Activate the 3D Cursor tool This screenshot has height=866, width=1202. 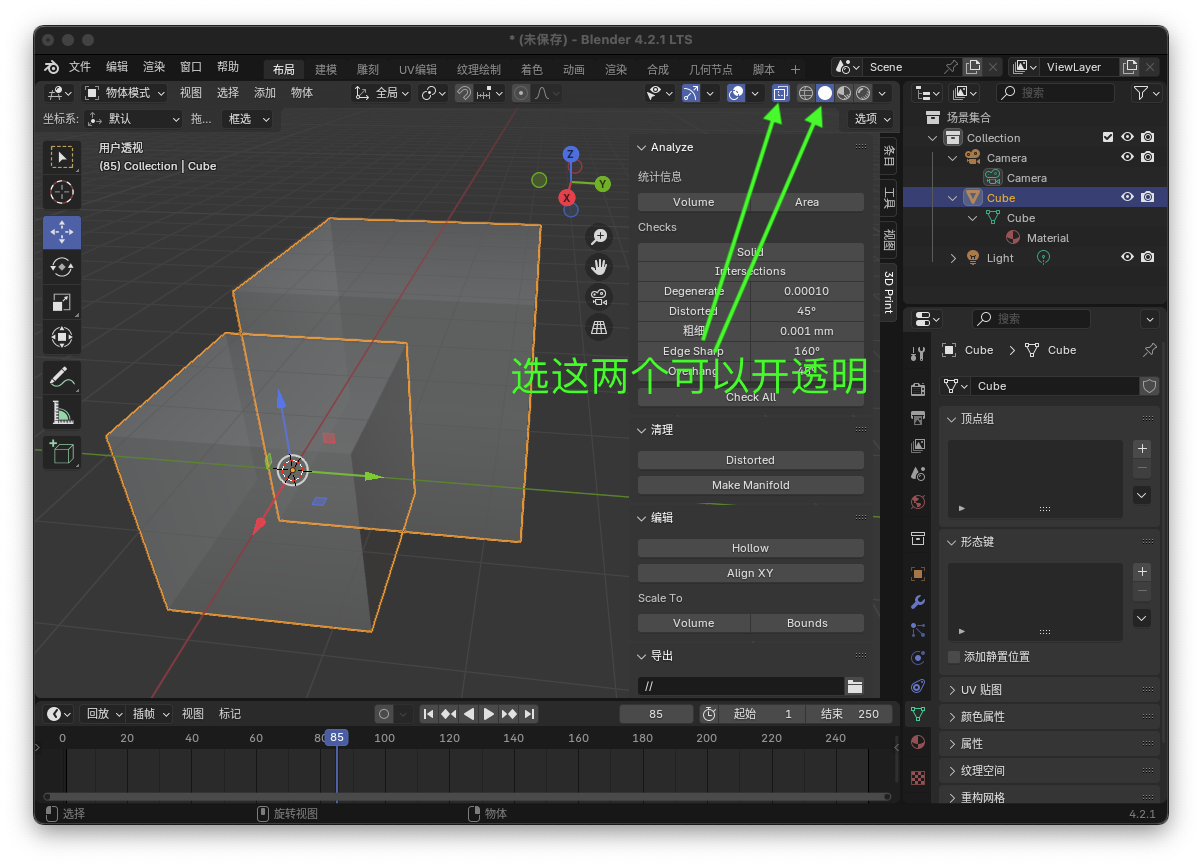click(x=62, y=192)
